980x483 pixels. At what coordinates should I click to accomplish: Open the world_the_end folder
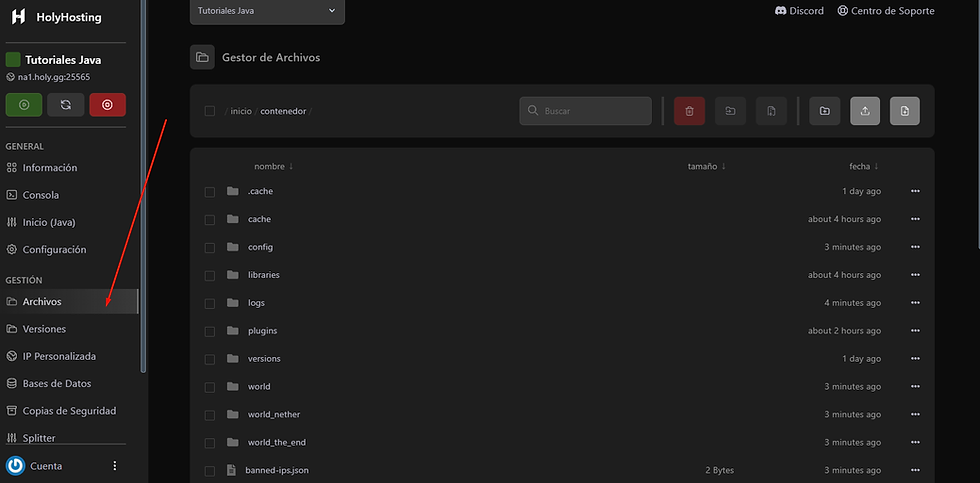(x=277, y=442)
